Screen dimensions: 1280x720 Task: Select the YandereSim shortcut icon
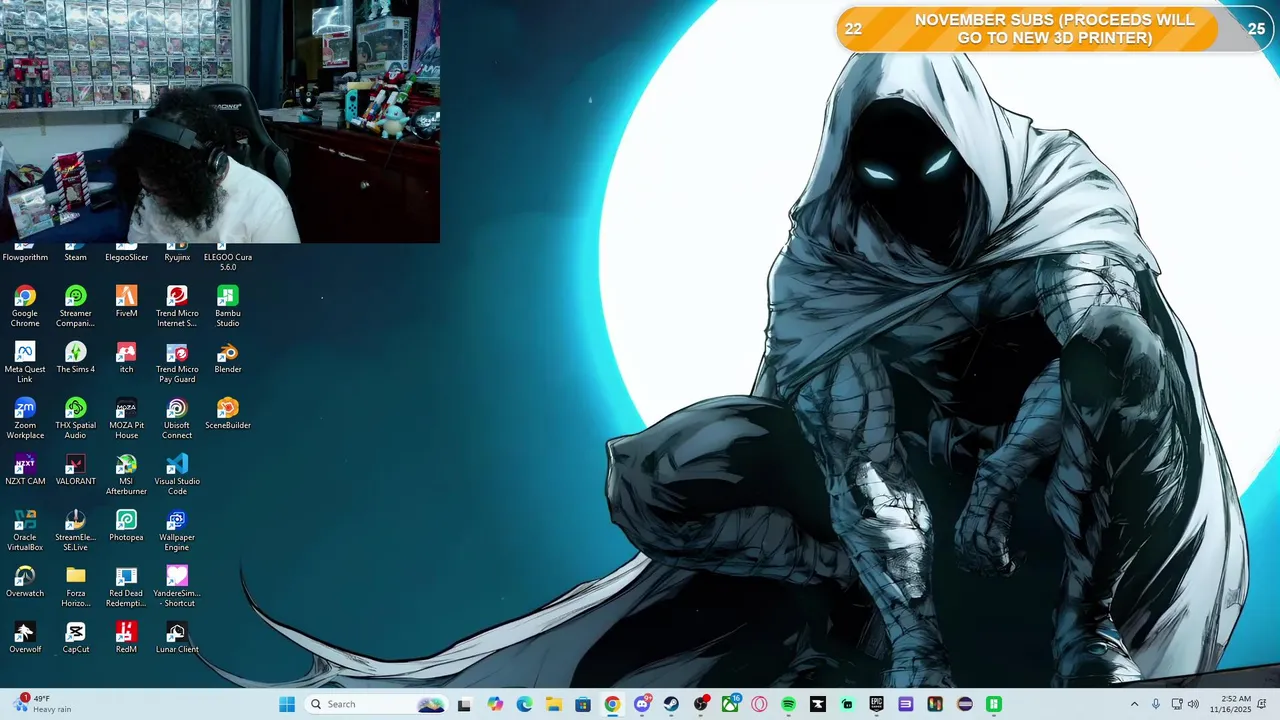click(x=177, y=586)
